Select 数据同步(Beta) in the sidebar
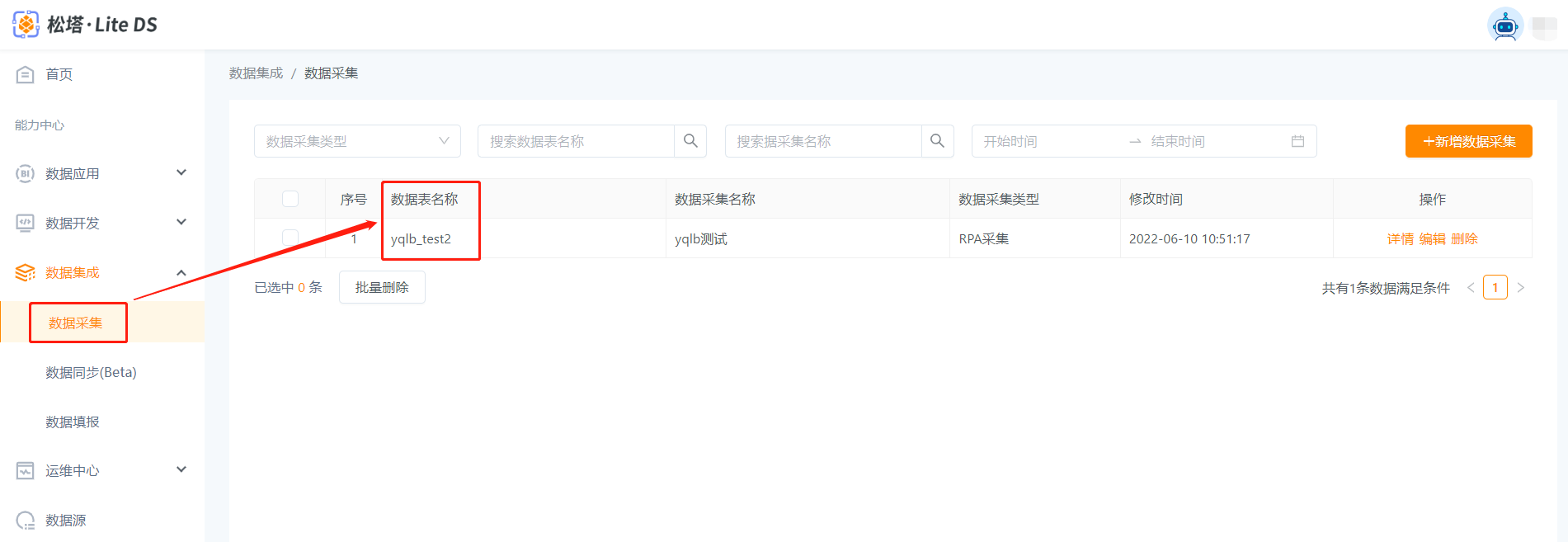The height and width of the screenshot is (542, 1568). point(91,372)
